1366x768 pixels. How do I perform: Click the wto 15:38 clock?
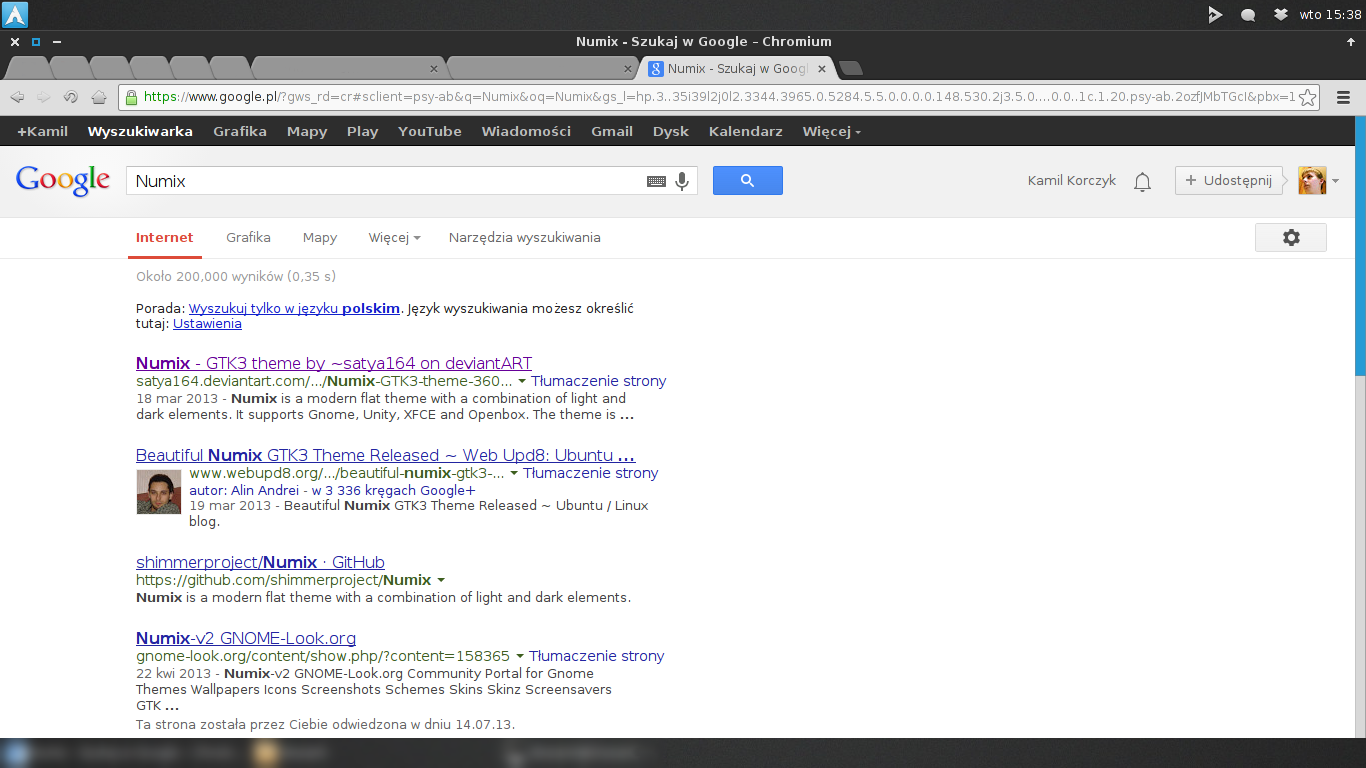pyautogui.click(x=1330, y=14)
